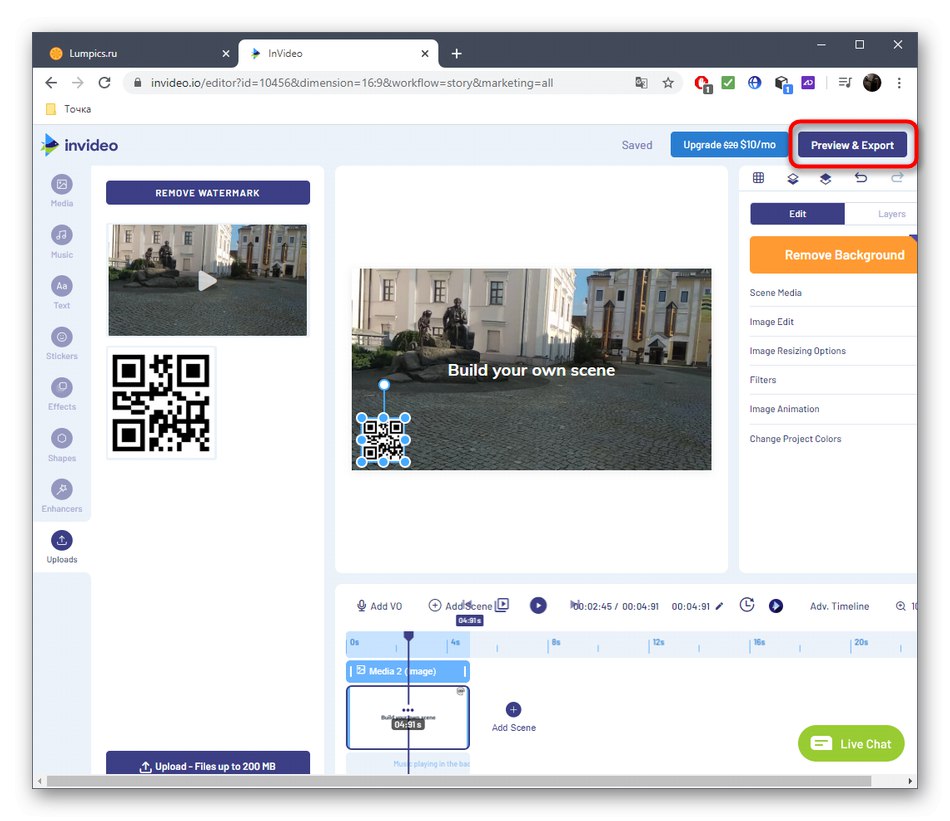Click the Add VO microphone button

(379, 606)
